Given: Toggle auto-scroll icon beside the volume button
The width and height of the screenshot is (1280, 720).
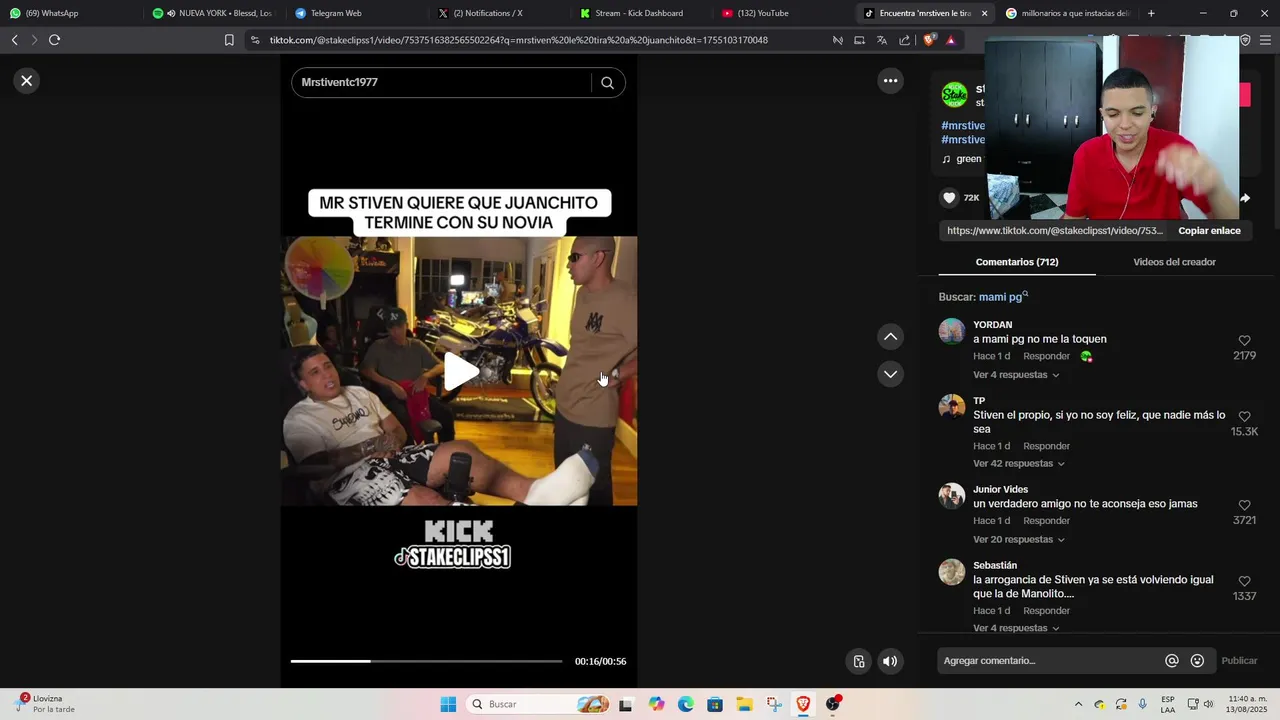Looking at the screenshot, I should click(x=858, y=661).
